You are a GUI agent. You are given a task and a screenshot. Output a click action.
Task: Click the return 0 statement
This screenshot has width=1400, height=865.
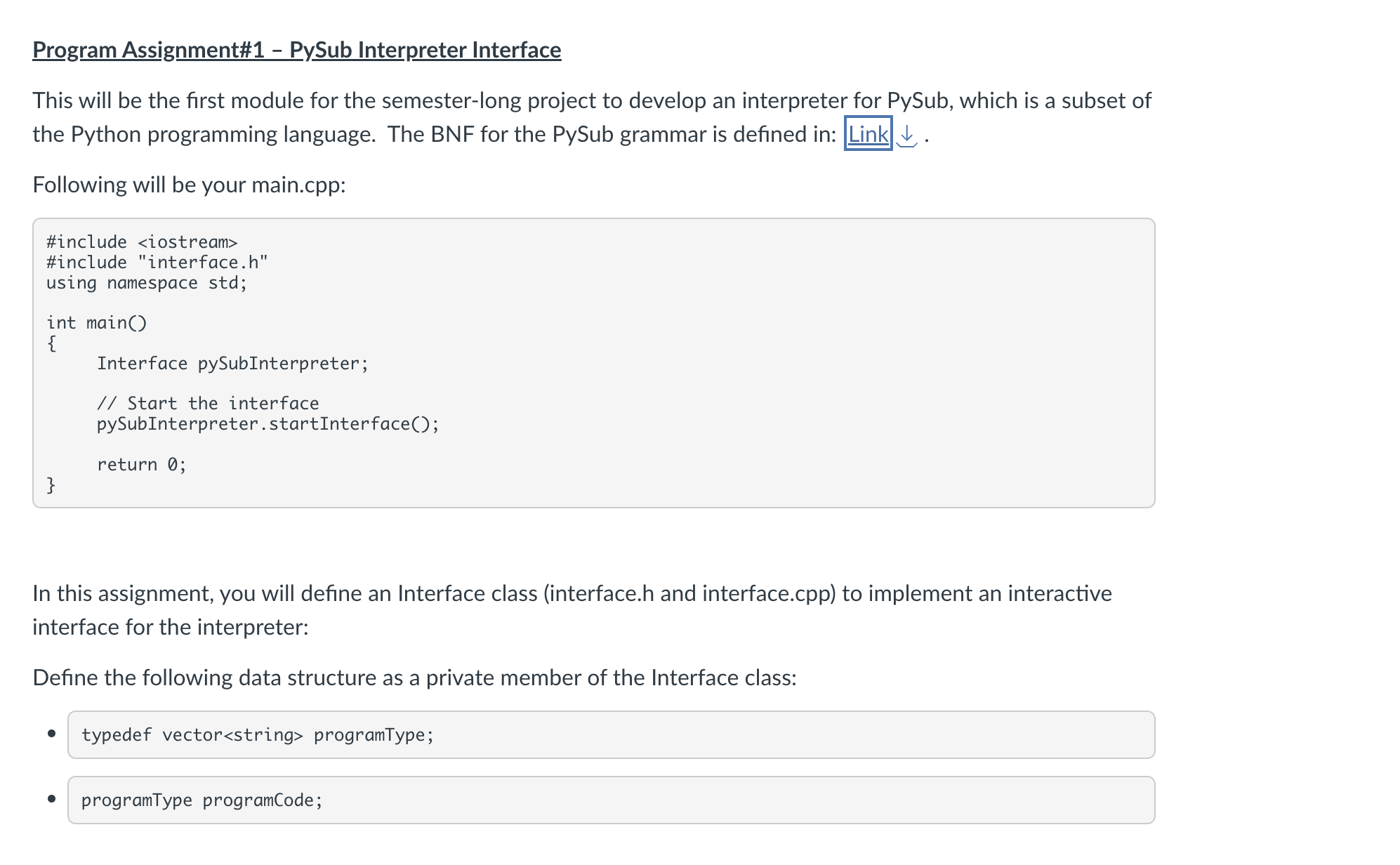point(141,465)
